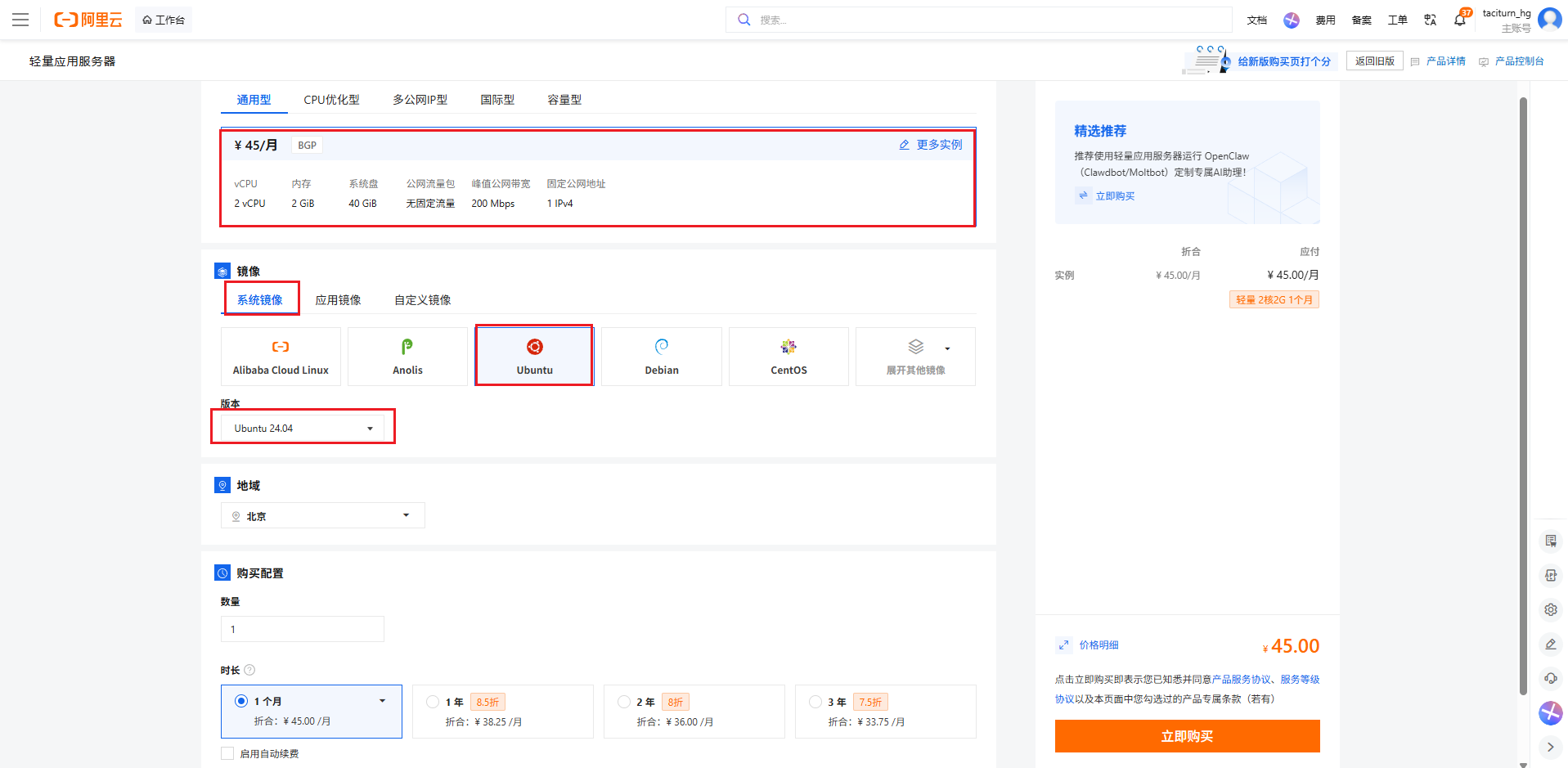Select the Anolis image tile
1568x768 pixels.
(x=407, y=357)
